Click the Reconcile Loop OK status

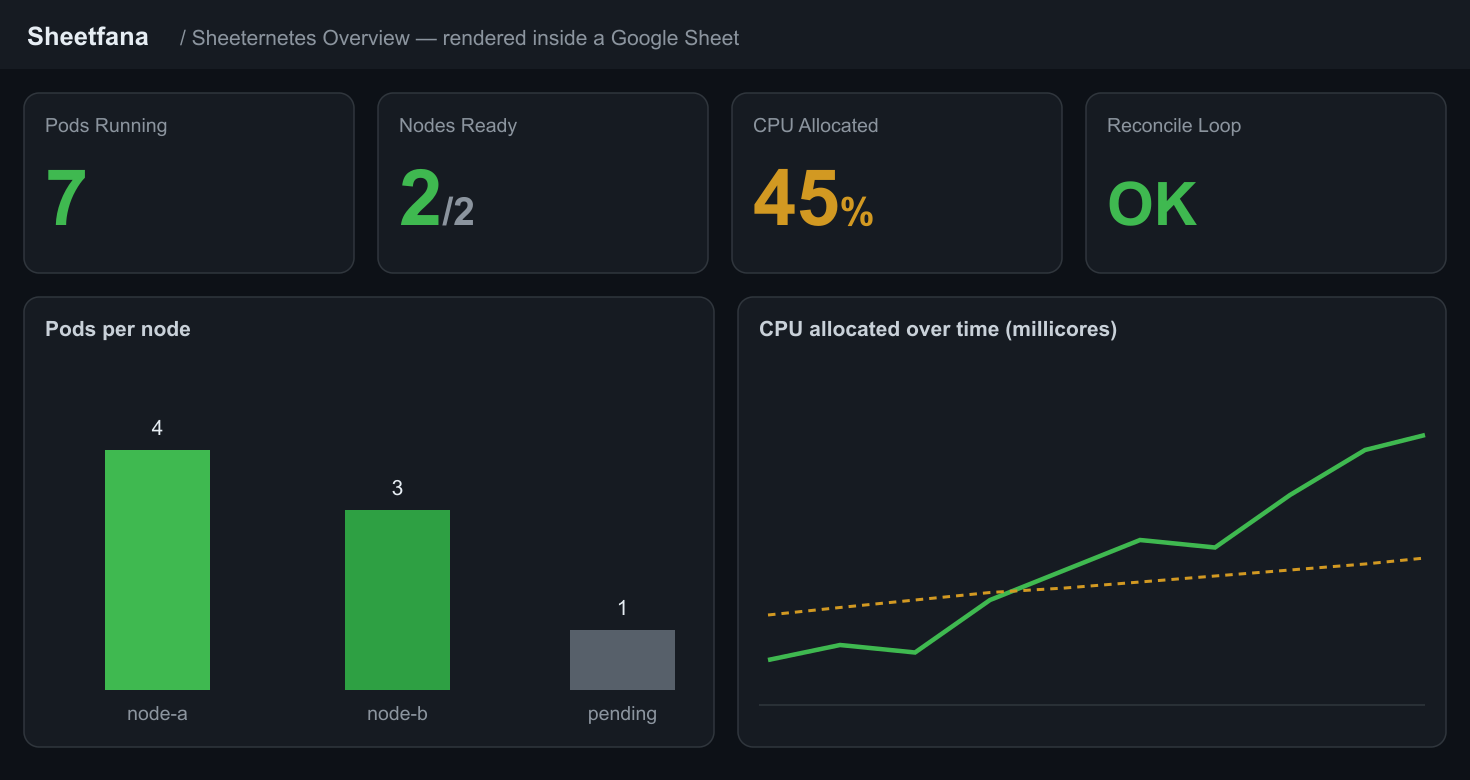coord(1152,204)
